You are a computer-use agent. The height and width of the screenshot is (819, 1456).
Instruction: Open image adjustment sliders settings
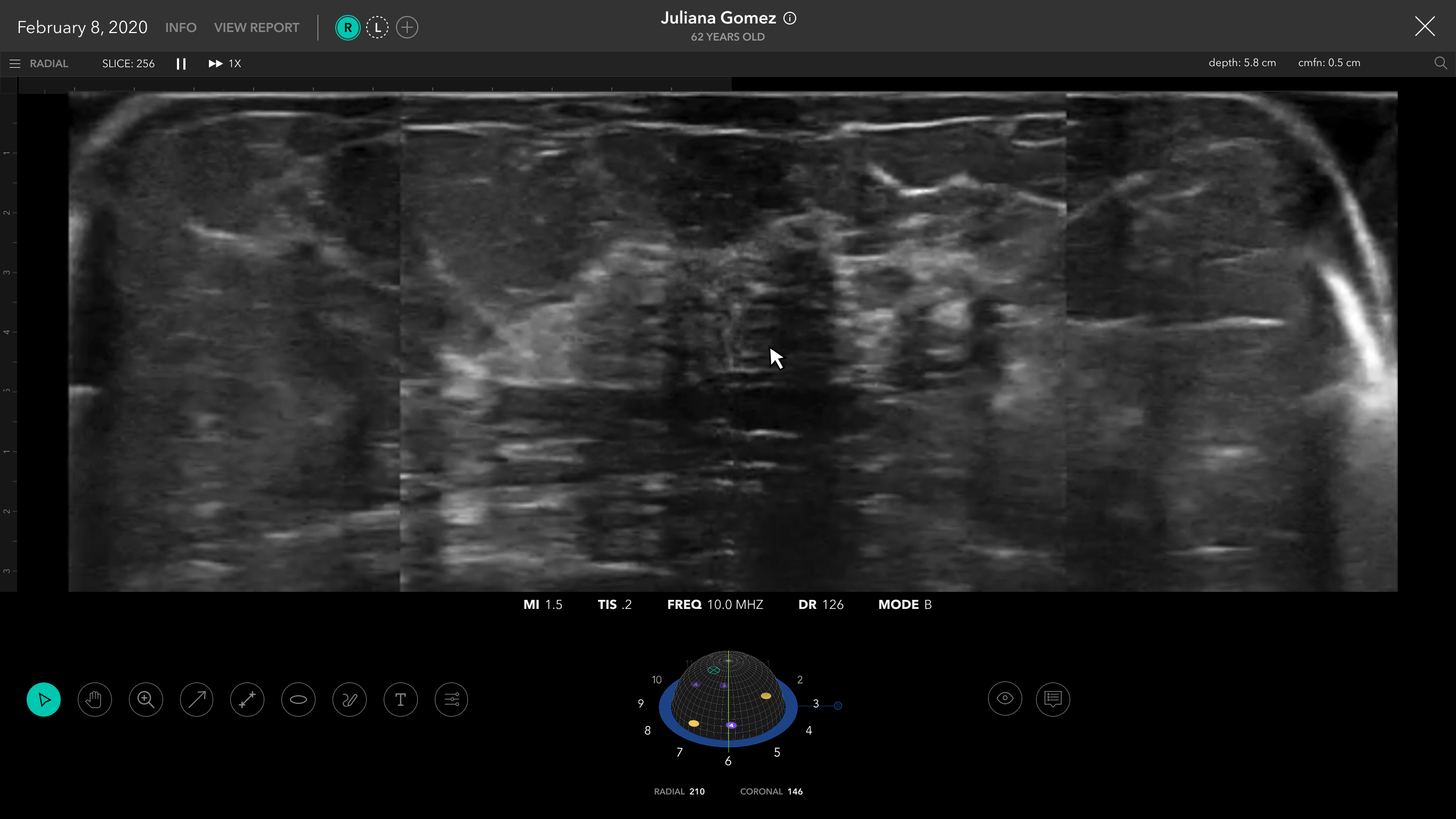click(451, 700)
